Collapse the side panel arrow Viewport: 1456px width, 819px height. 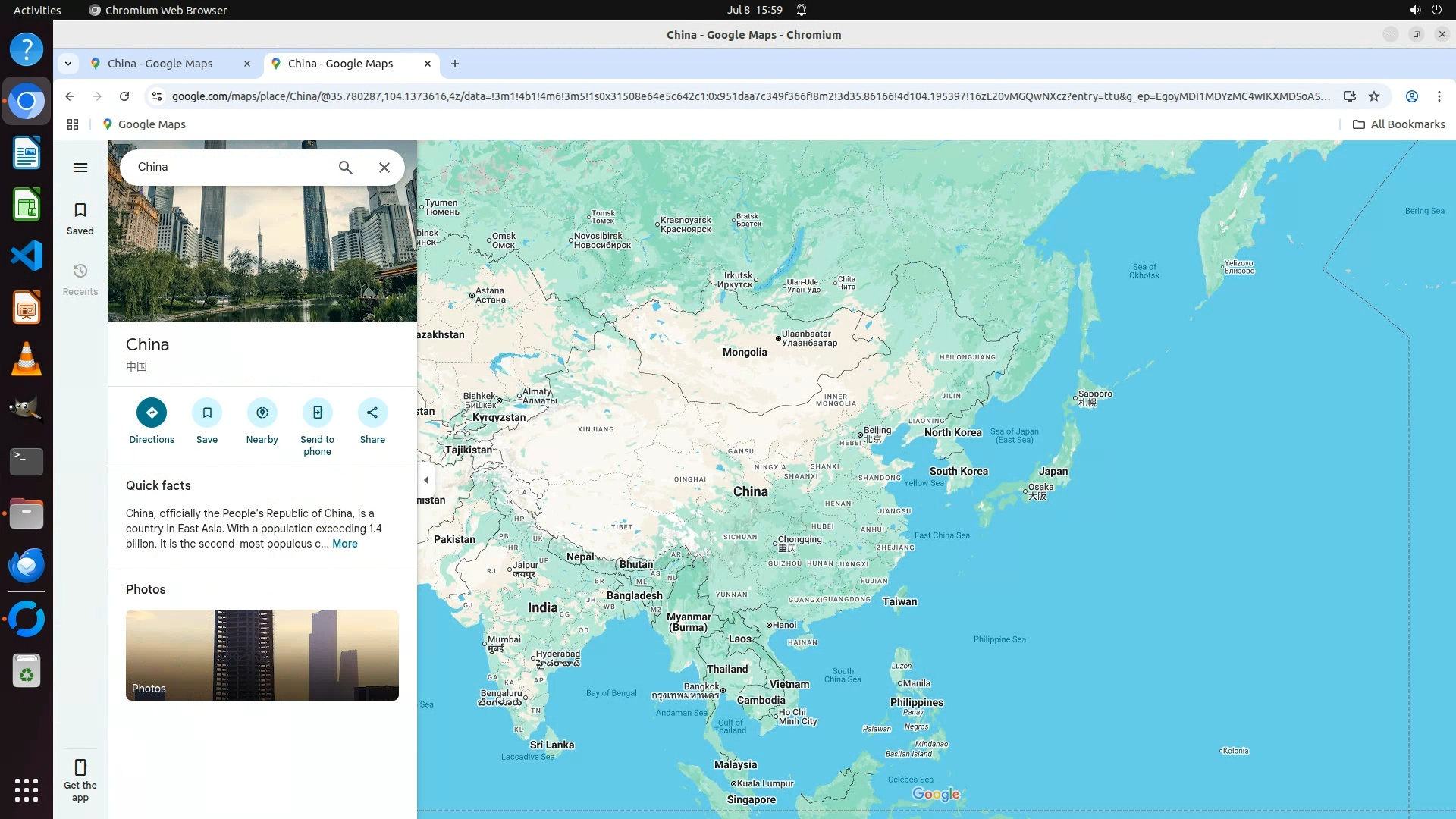tap(426, 480)
